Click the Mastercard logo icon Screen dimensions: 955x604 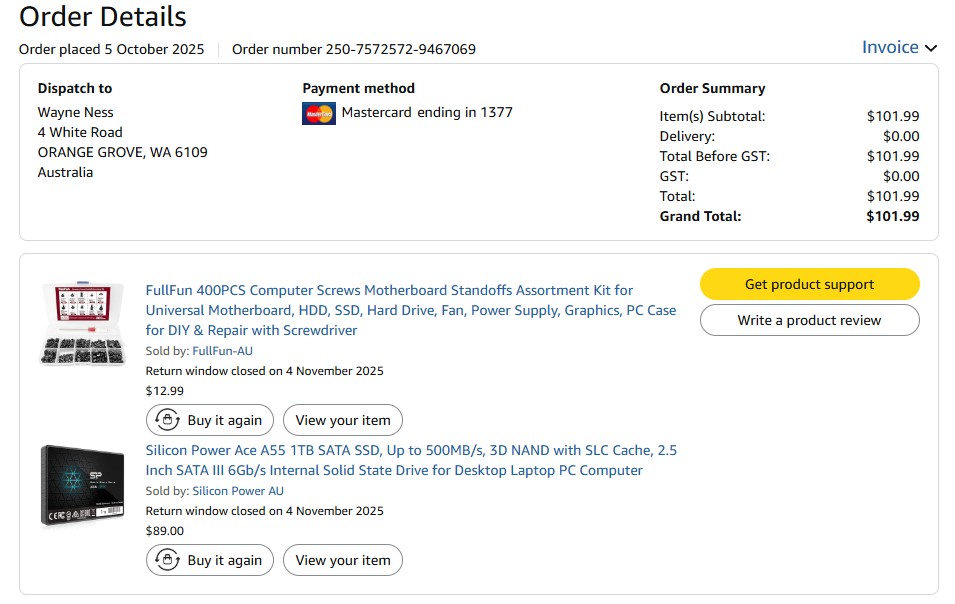click(x=318, y=113)
